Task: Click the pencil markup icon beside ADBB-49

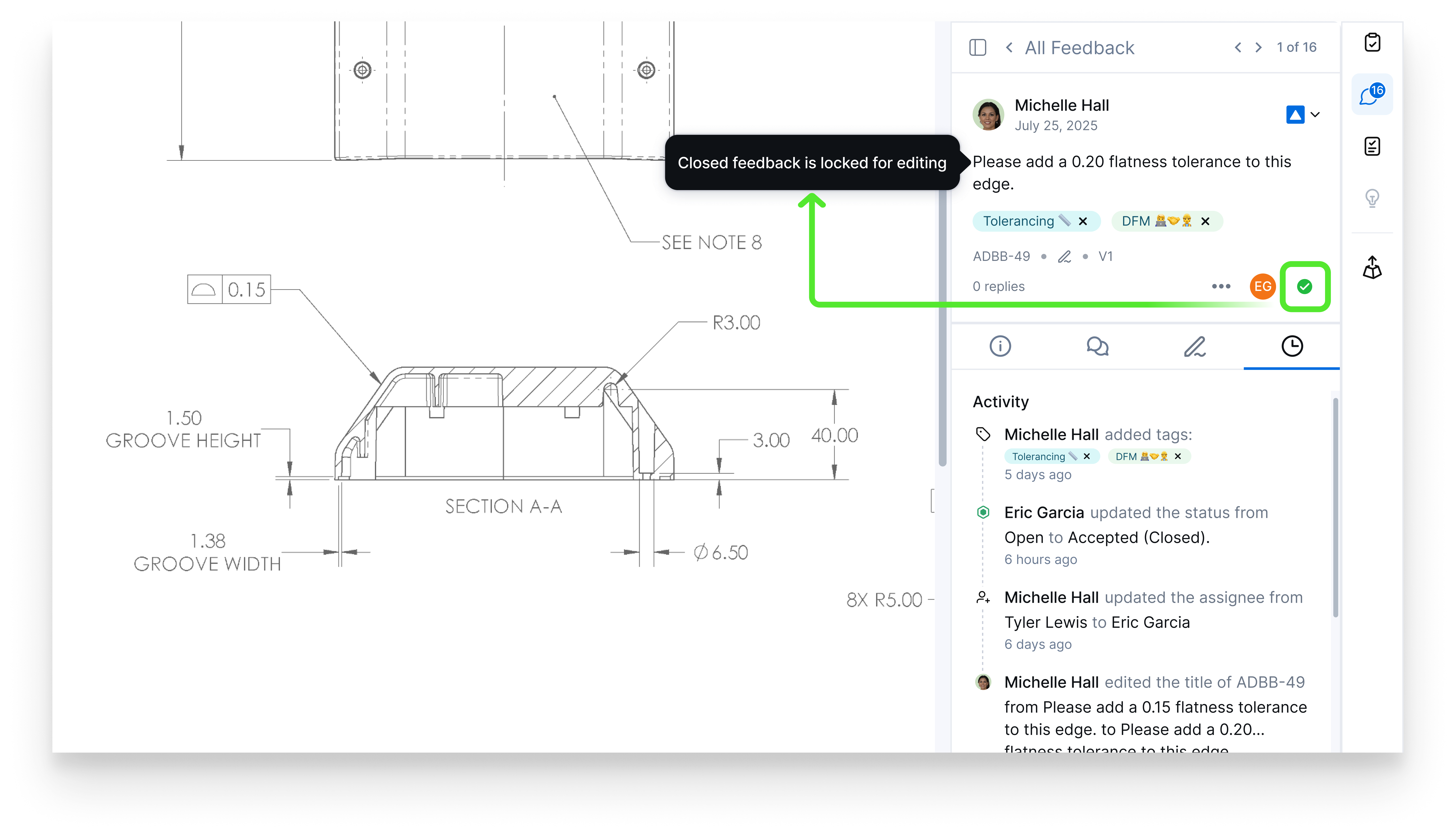Action: 1064,257
